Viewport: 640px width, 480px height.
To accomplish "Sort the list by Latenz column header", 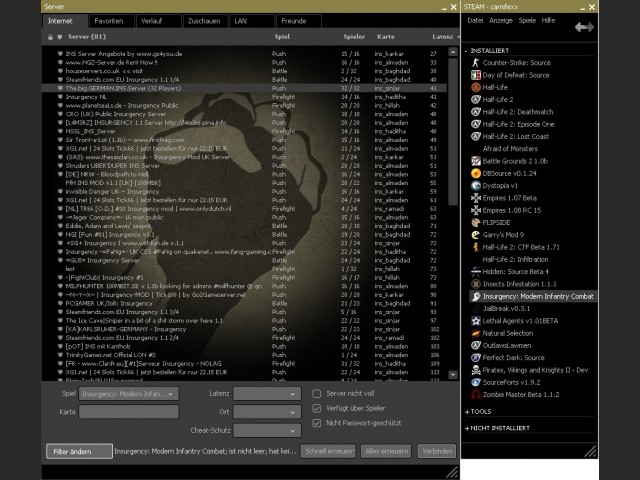I will pyautogui.click(x=443, y=37).
